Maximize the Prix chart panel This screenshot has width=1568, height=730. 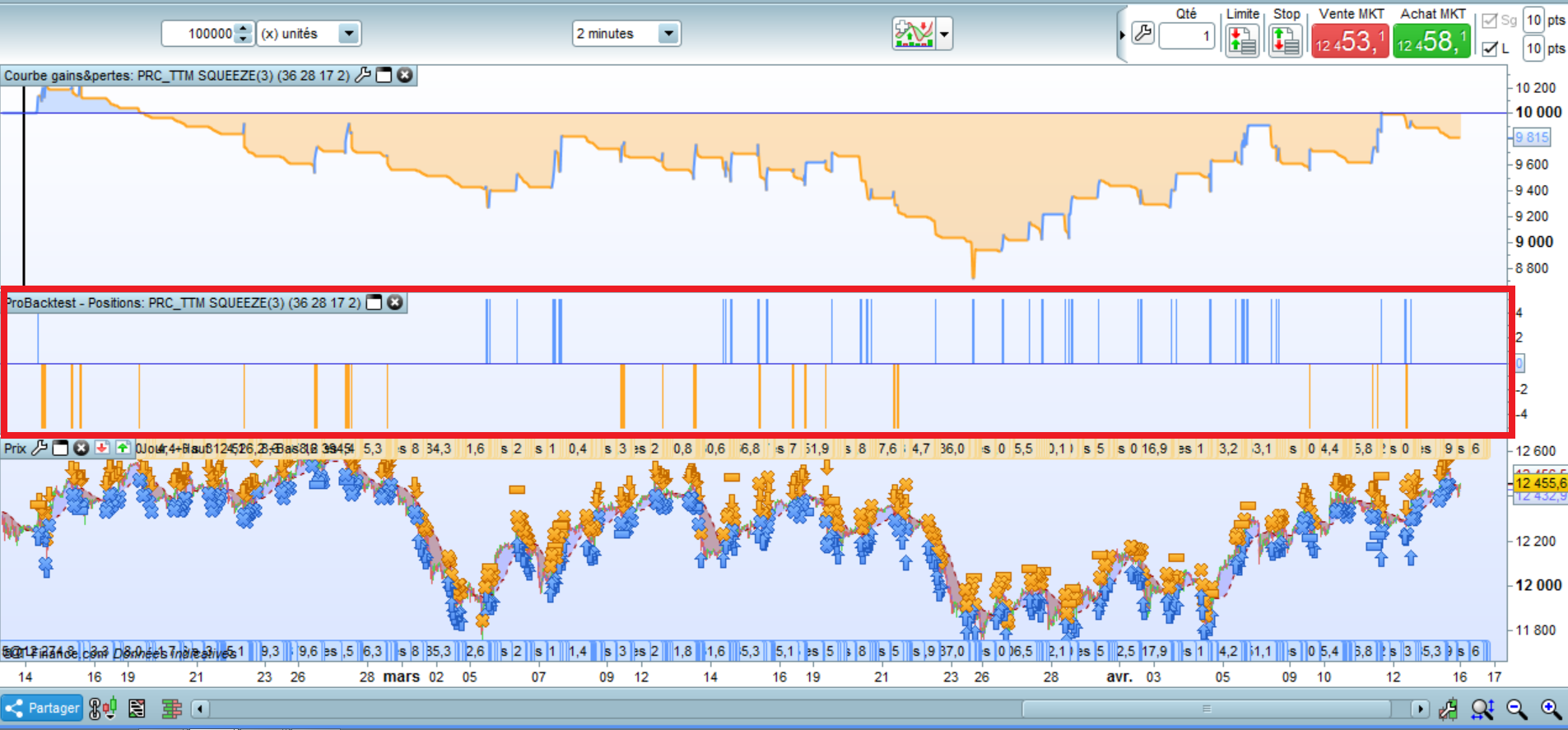coord(60,449)
